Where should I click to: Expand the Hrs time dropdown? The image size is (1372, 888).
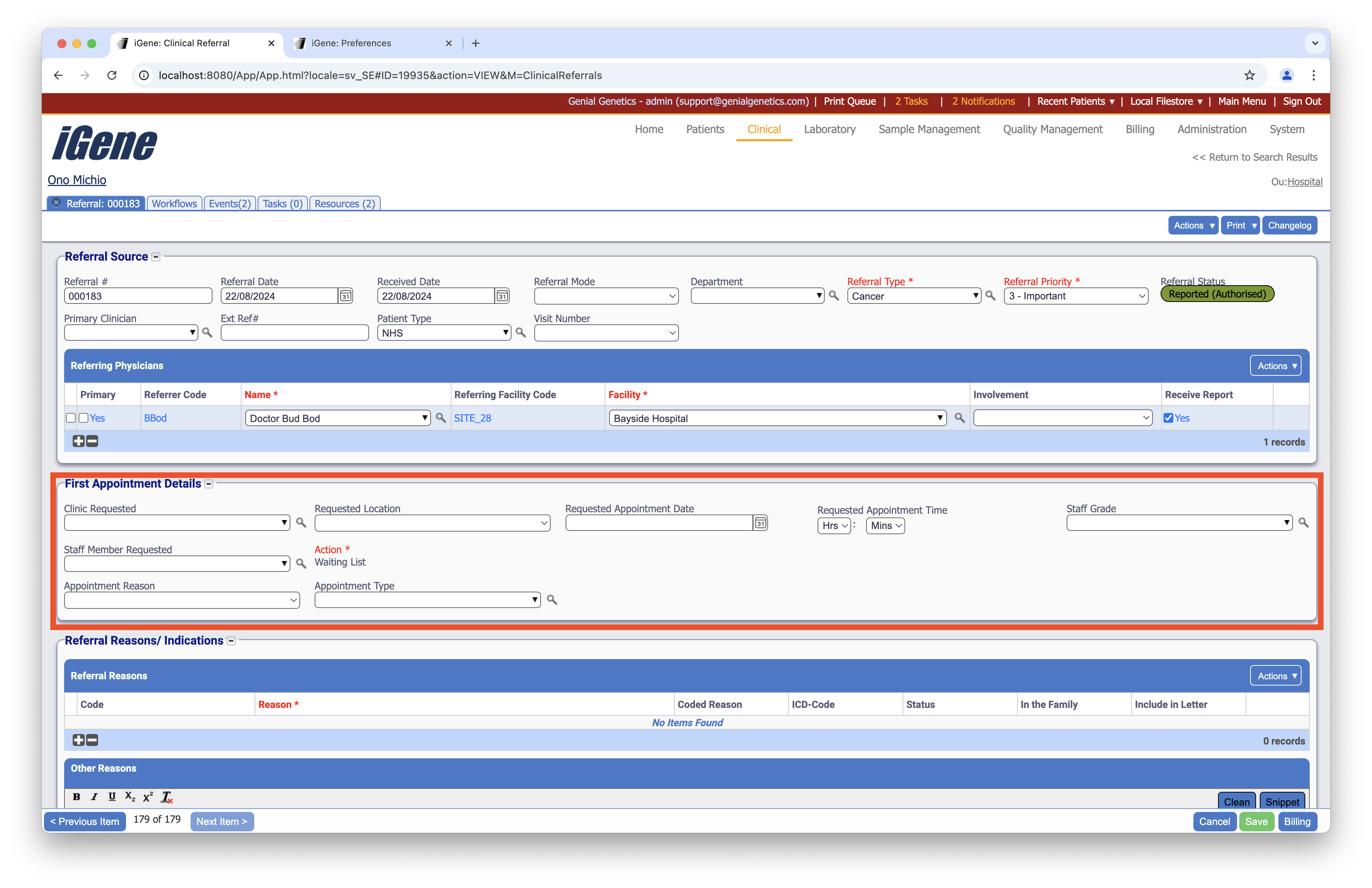point(834,526)
